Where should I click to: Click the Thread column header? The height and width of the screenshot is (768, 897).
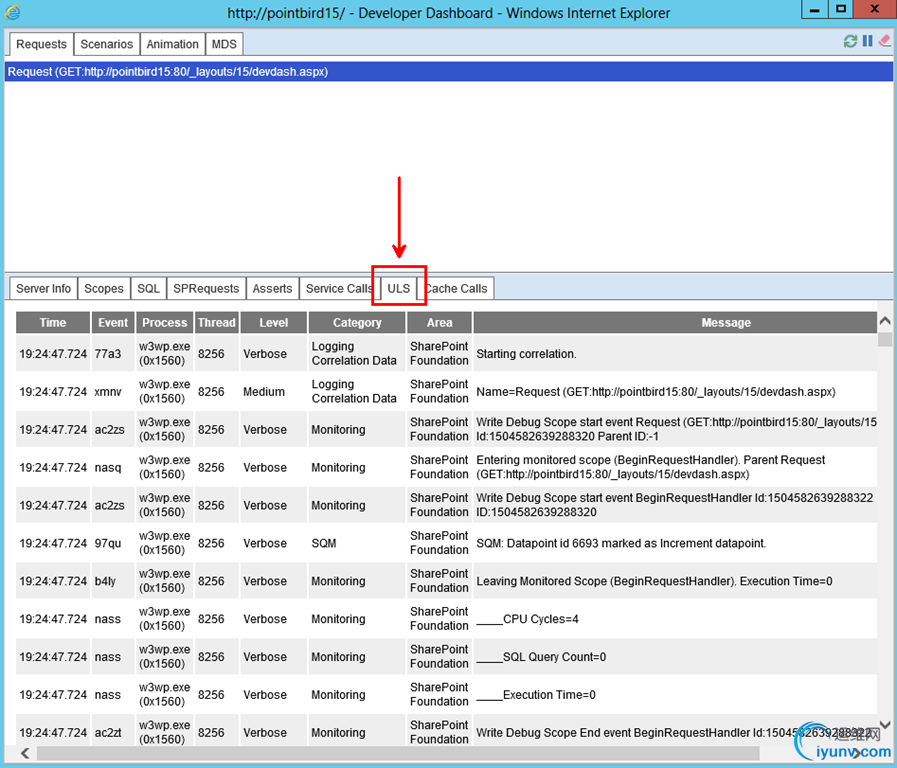[216, 323]
